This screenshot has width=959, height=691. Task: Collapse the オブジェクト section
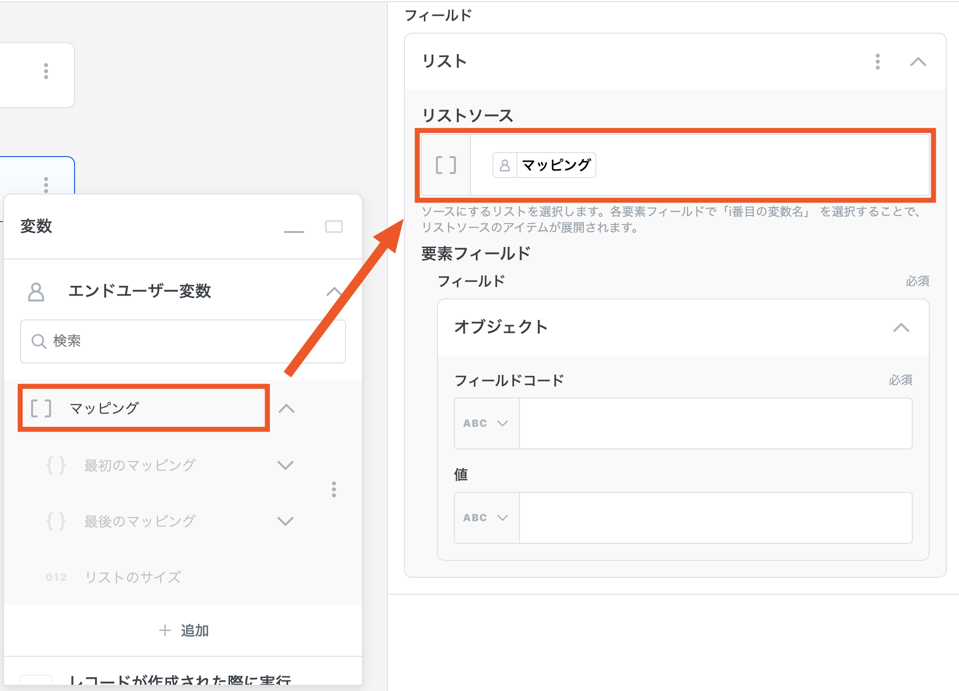pos(900,328)
